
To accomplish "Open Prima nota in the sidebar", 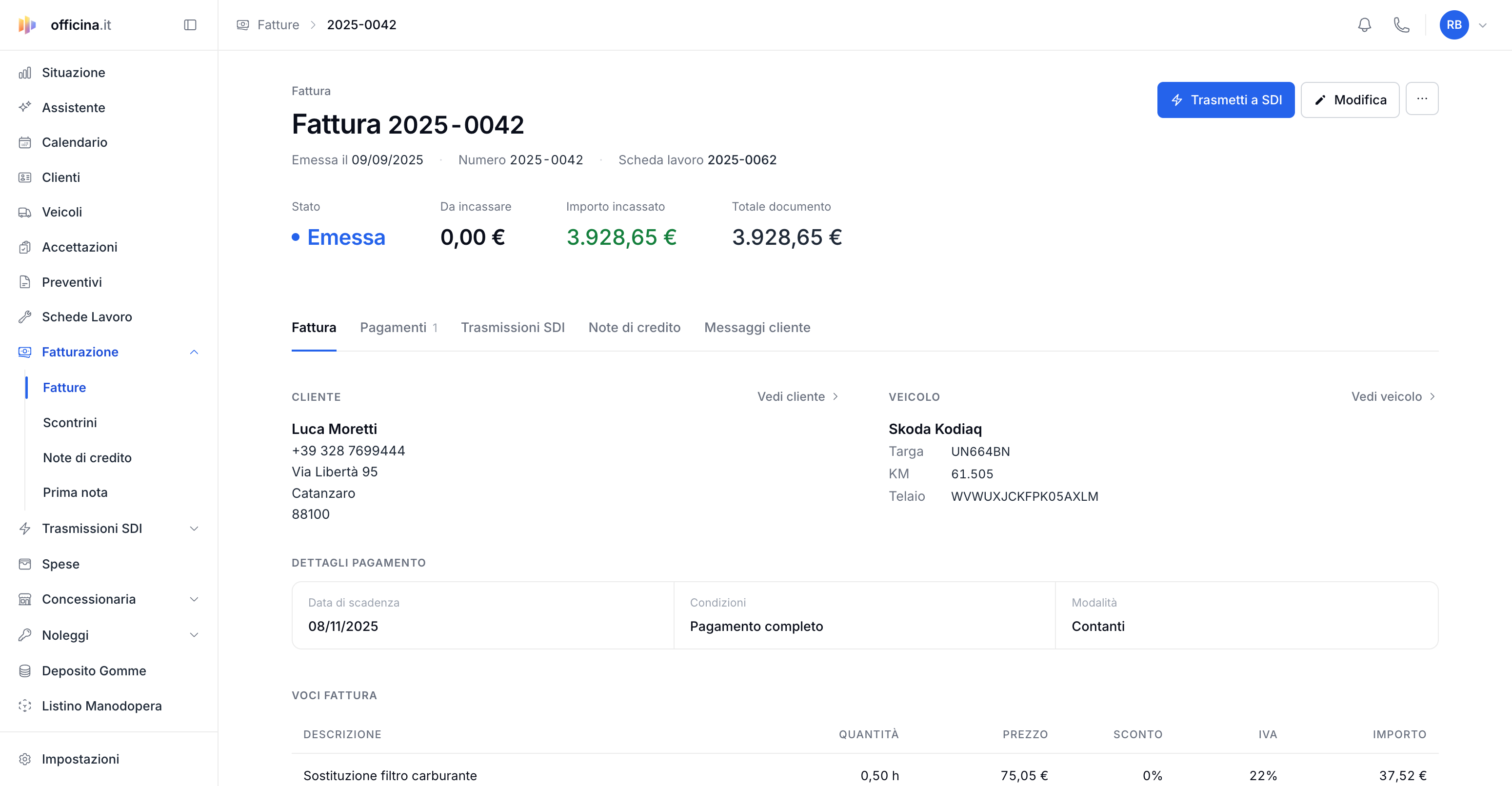I will coord(75,492).
